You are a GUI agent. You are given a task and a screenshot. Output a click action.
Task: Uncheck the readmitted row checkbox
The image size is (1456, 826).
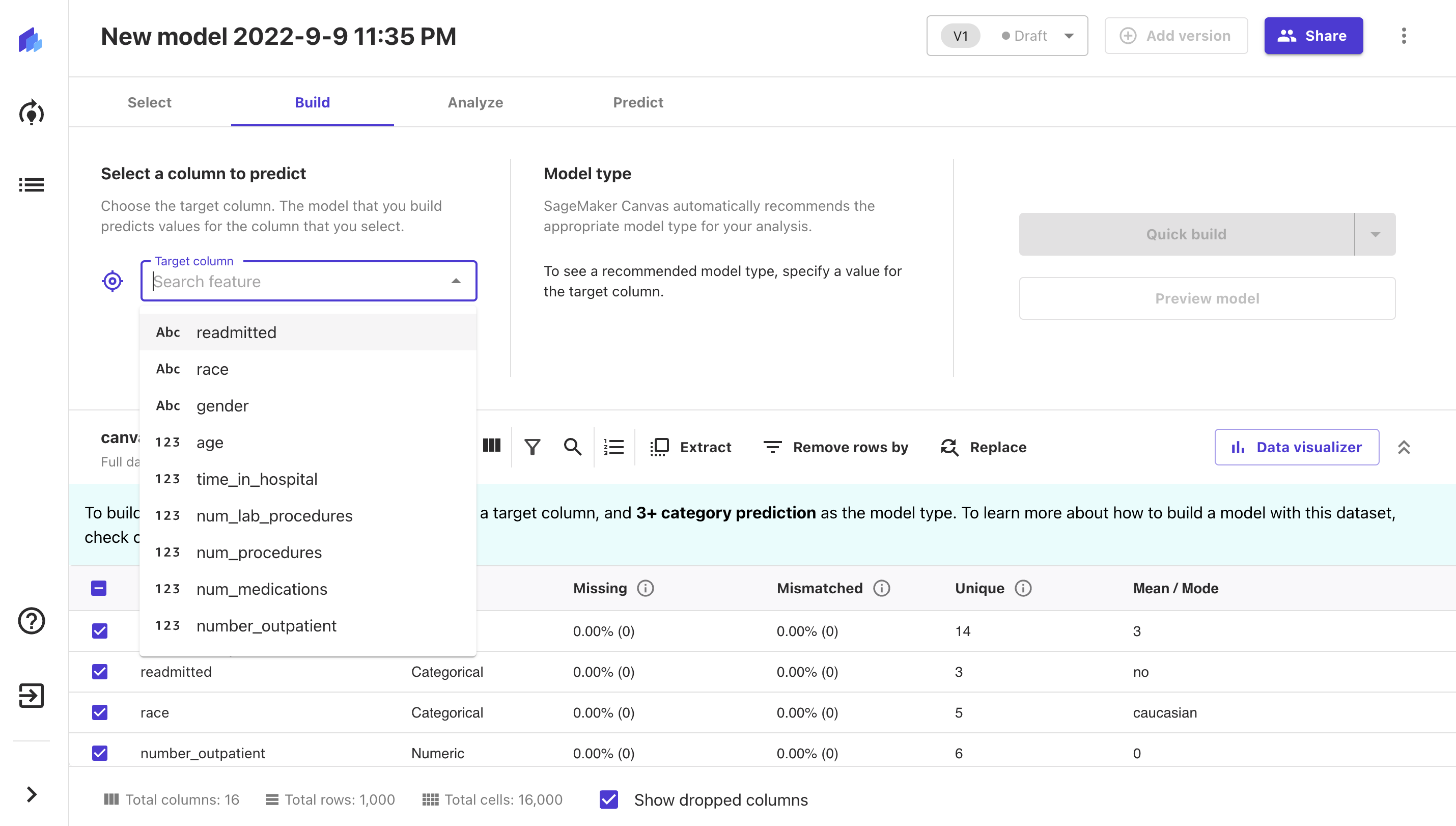[100, 672]
